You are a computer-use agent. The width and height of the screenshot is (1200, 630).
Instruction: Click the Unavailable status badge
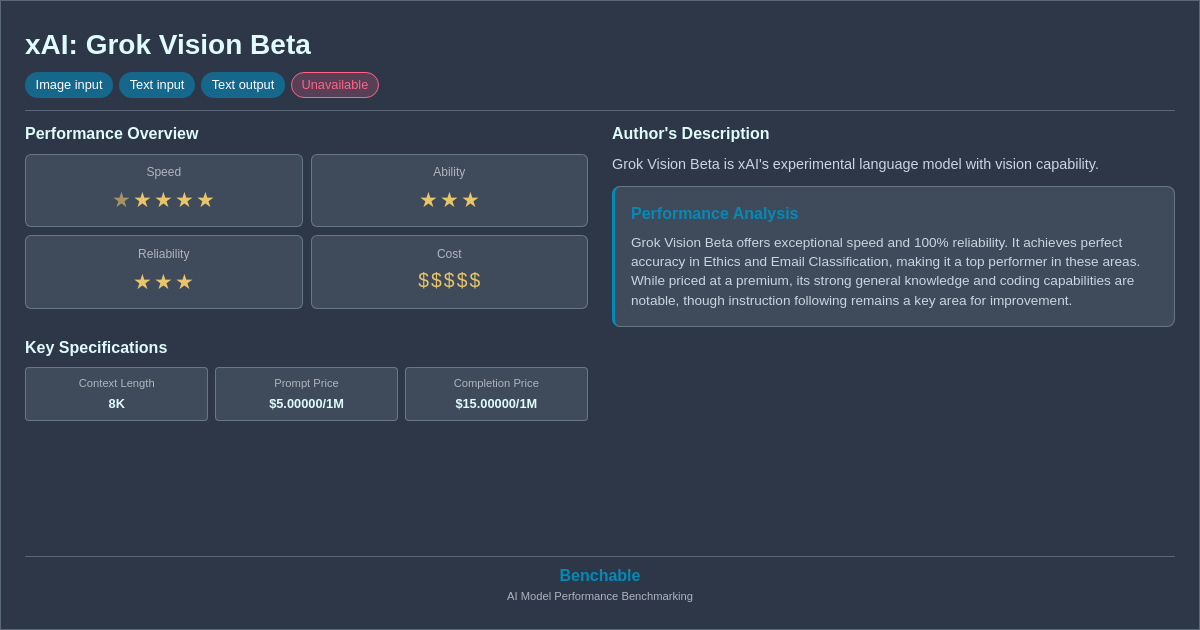tap(335, 85)
